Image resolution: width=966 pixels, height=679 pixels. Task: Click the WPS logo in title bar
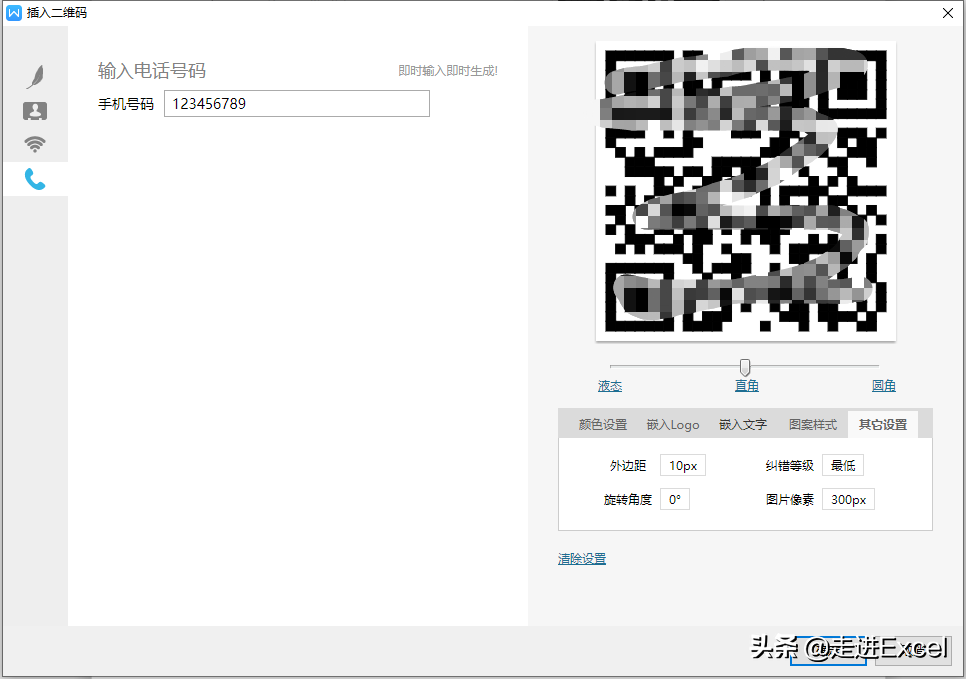tap(14, 12)
